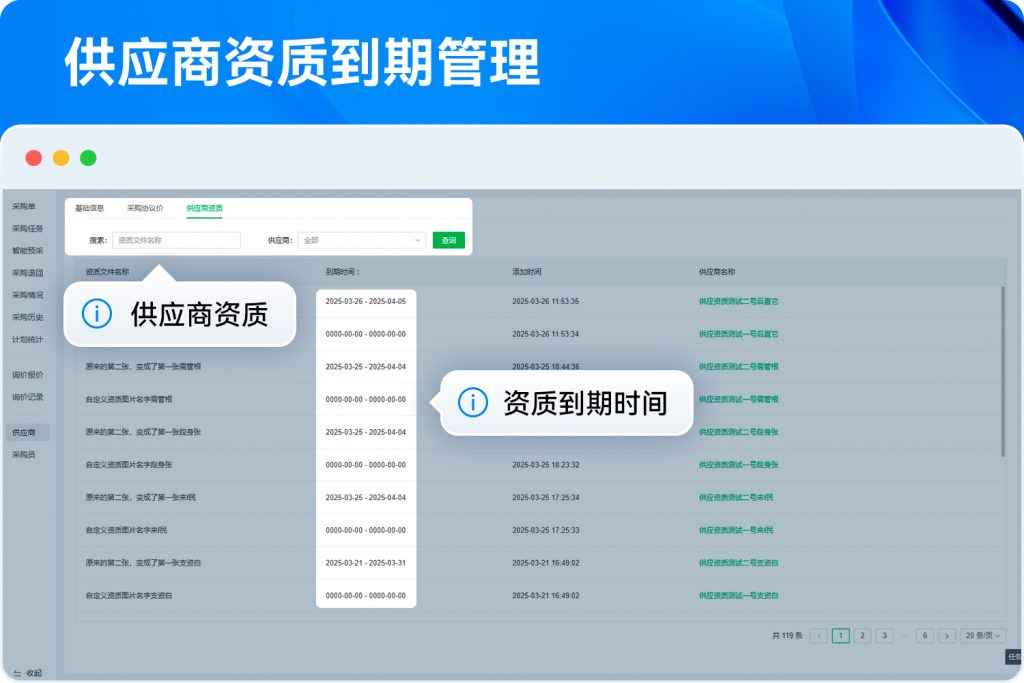1024x683 pixels.
Task: Click the 到期时间 column sort icon
Action: click(358, 272)
